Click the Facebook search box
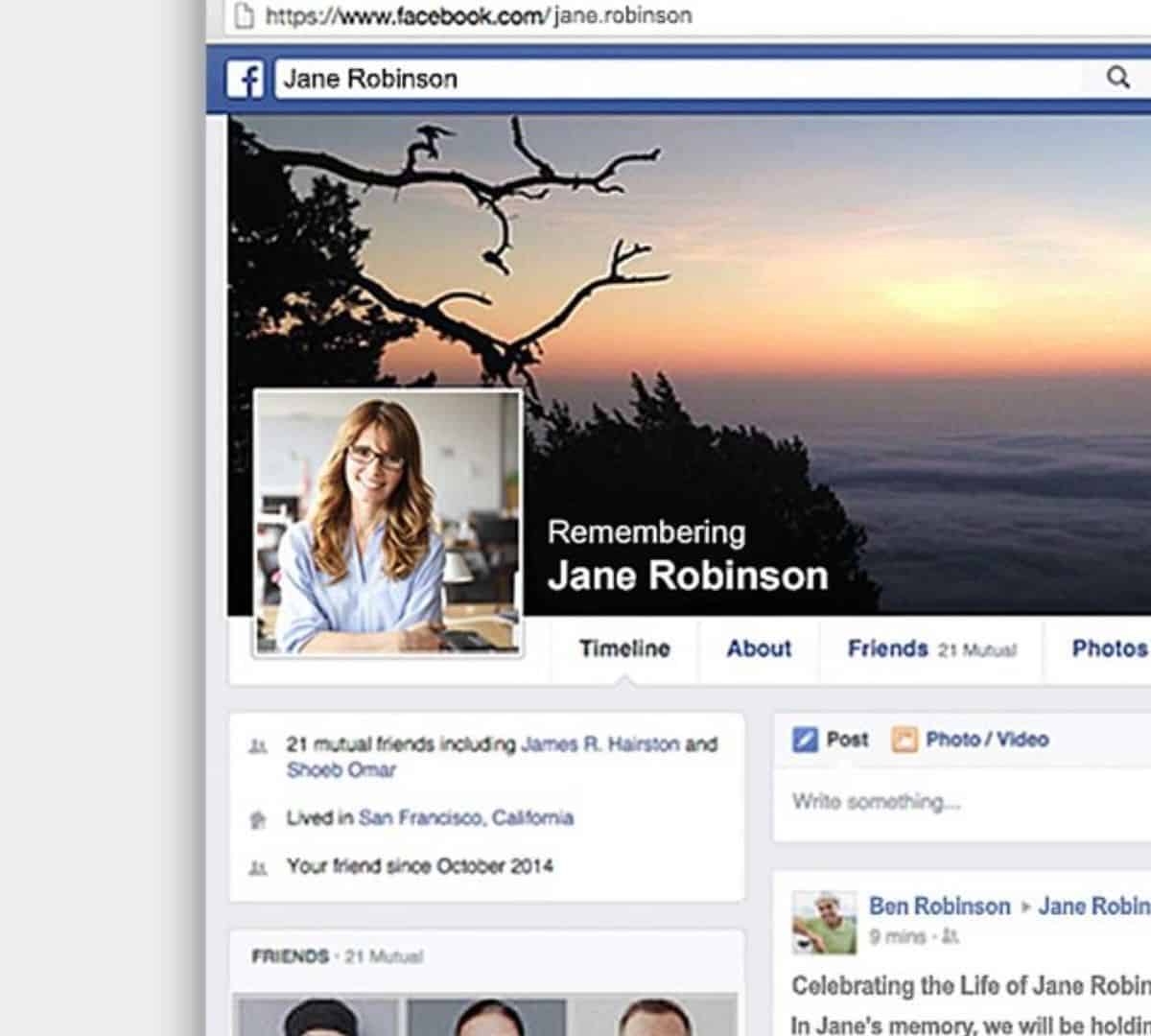This screenshot has width=1151, height=1036. [681, 79]
